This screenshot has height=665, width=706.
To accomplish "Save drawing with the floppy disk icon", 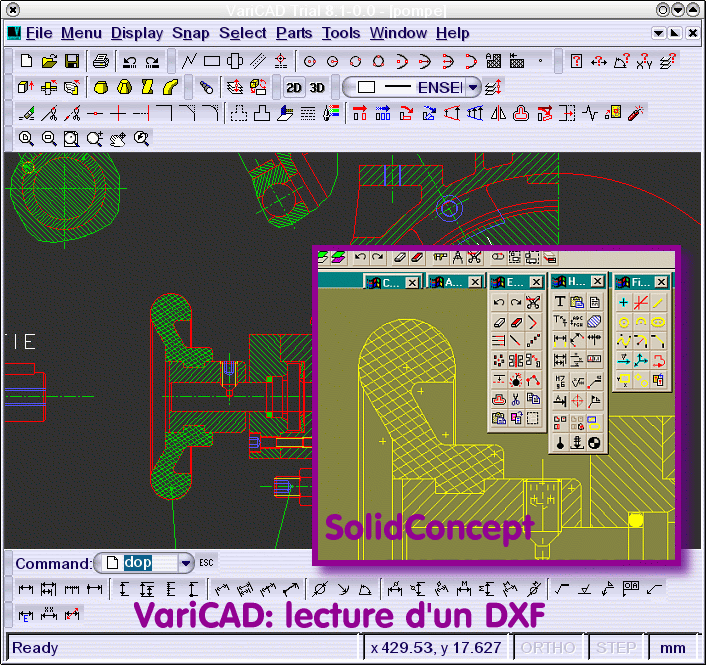I will (72, 61).
